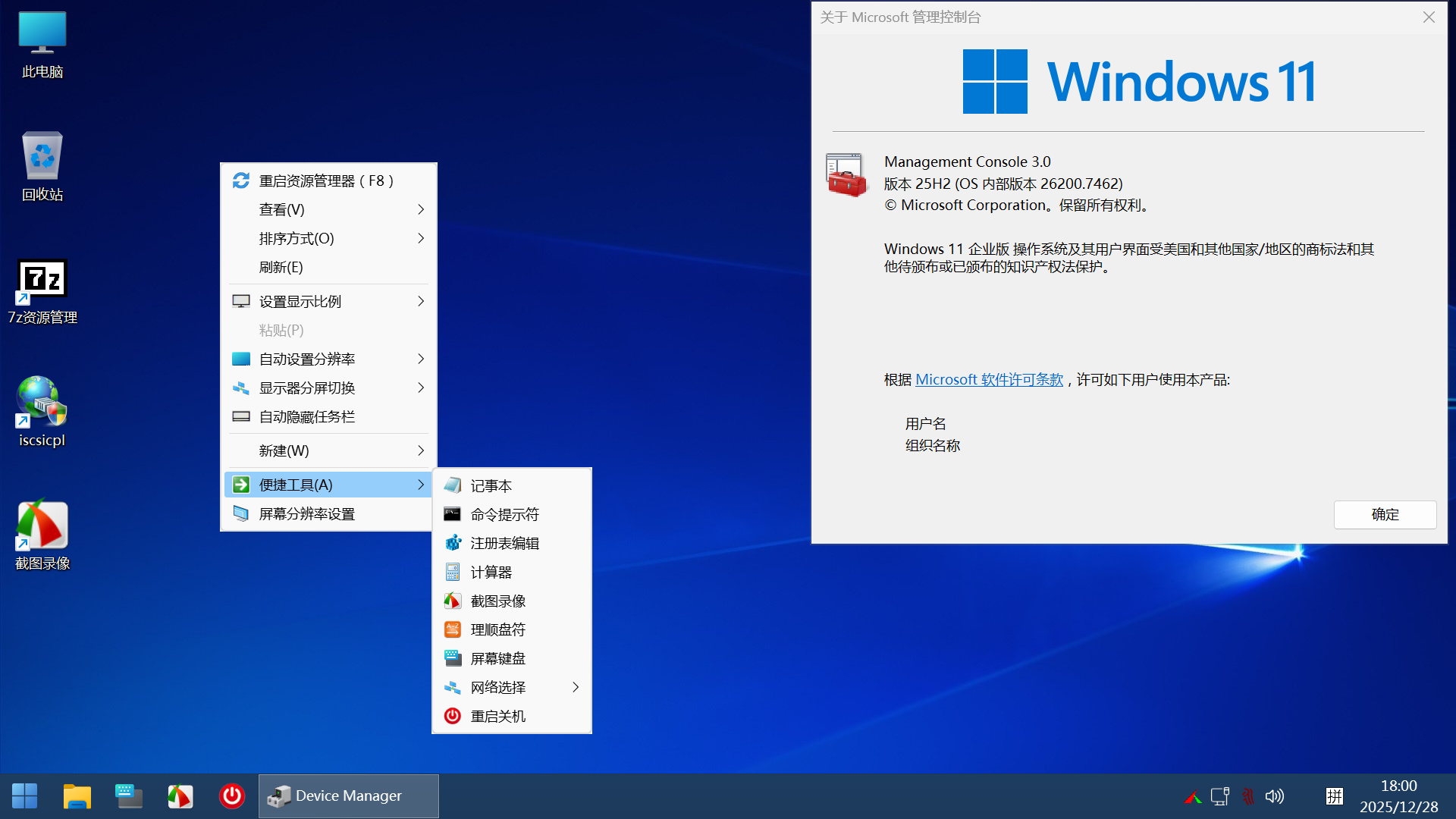Screen dimensions: 1456x819
Task: Expand the 网络选择 submenu arrow
Action: tap(576, 688)
